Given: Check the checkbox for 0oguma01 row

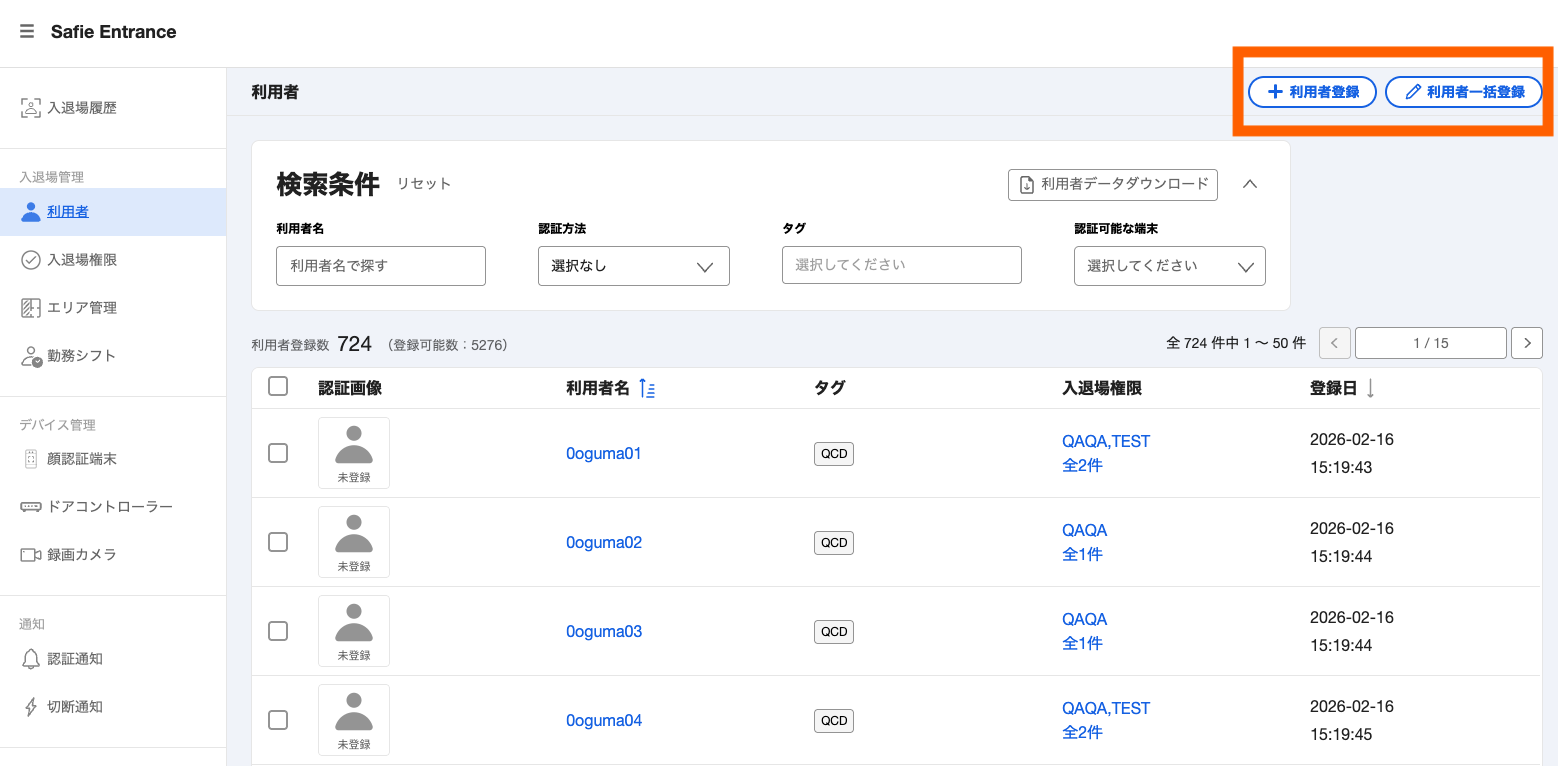Looking at the screenshot, I should coord(278,453).
